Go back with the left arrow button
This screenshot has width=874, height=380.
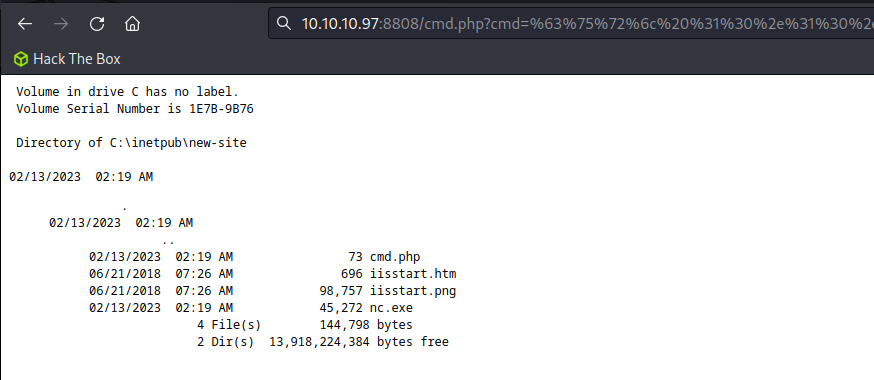[x=25, y=23]
